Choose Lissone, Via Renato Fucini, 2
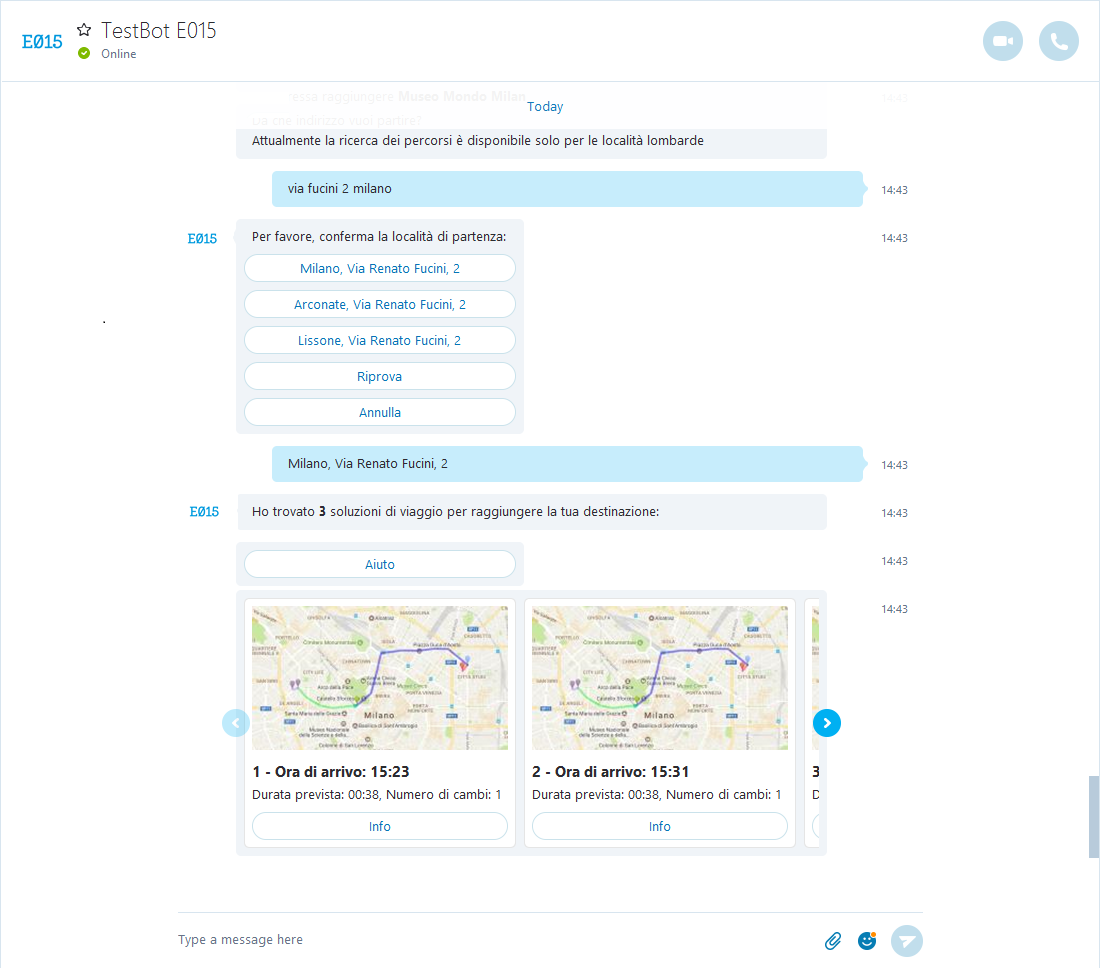Image resolution: width=1100 pixels, height=968 pixels. coord(380,340)
